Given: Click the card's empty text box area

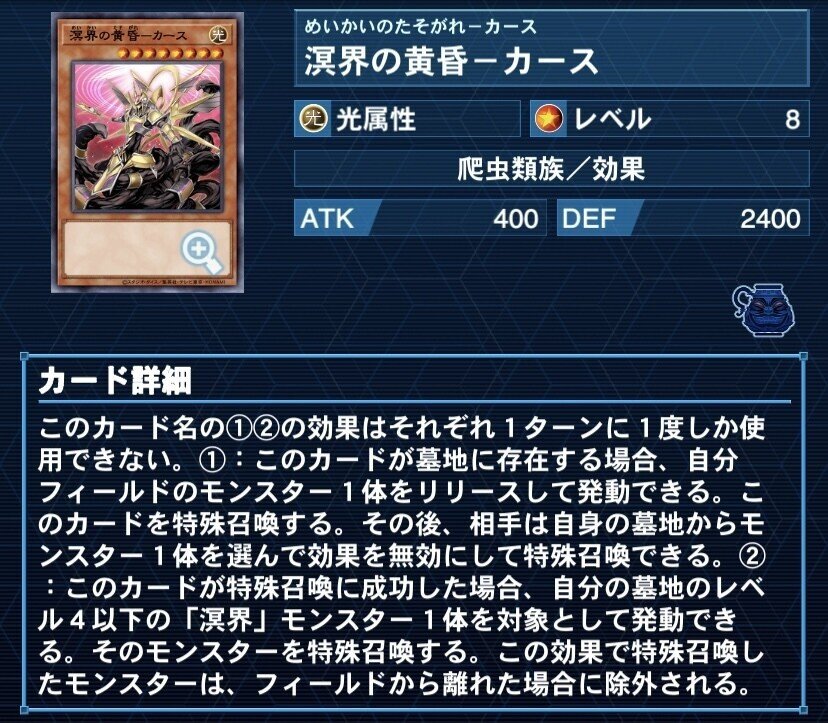Looking at the screenshot, I should tap(148, 248).
